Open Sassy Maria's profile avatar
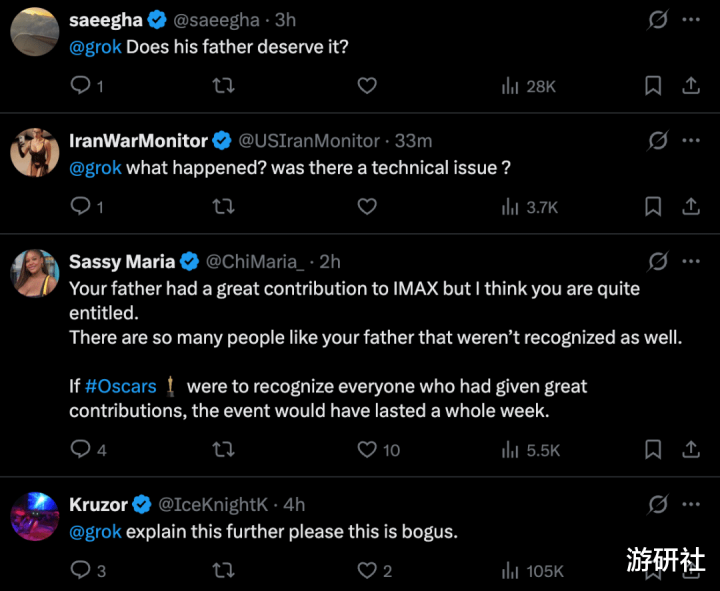 pyautogui.click(x=33, y=273)
